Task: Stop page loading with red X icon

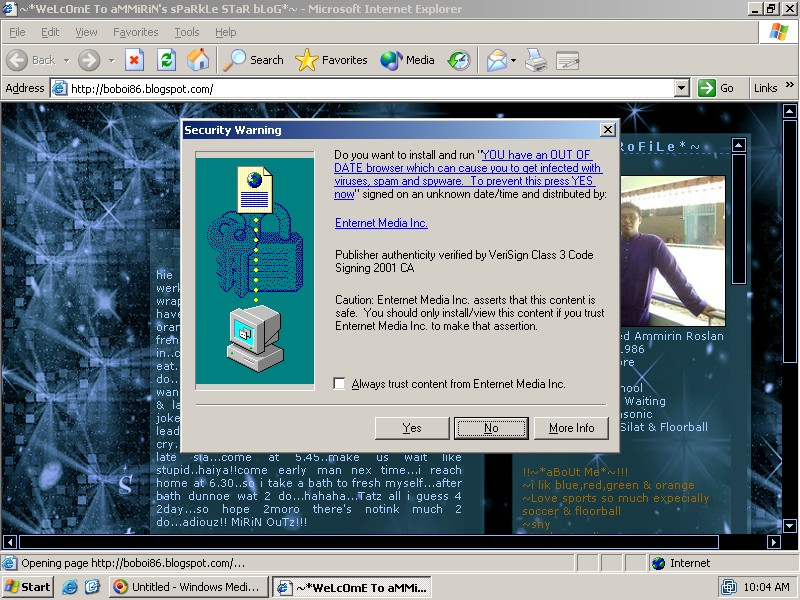Action: [x=134, y=60]
